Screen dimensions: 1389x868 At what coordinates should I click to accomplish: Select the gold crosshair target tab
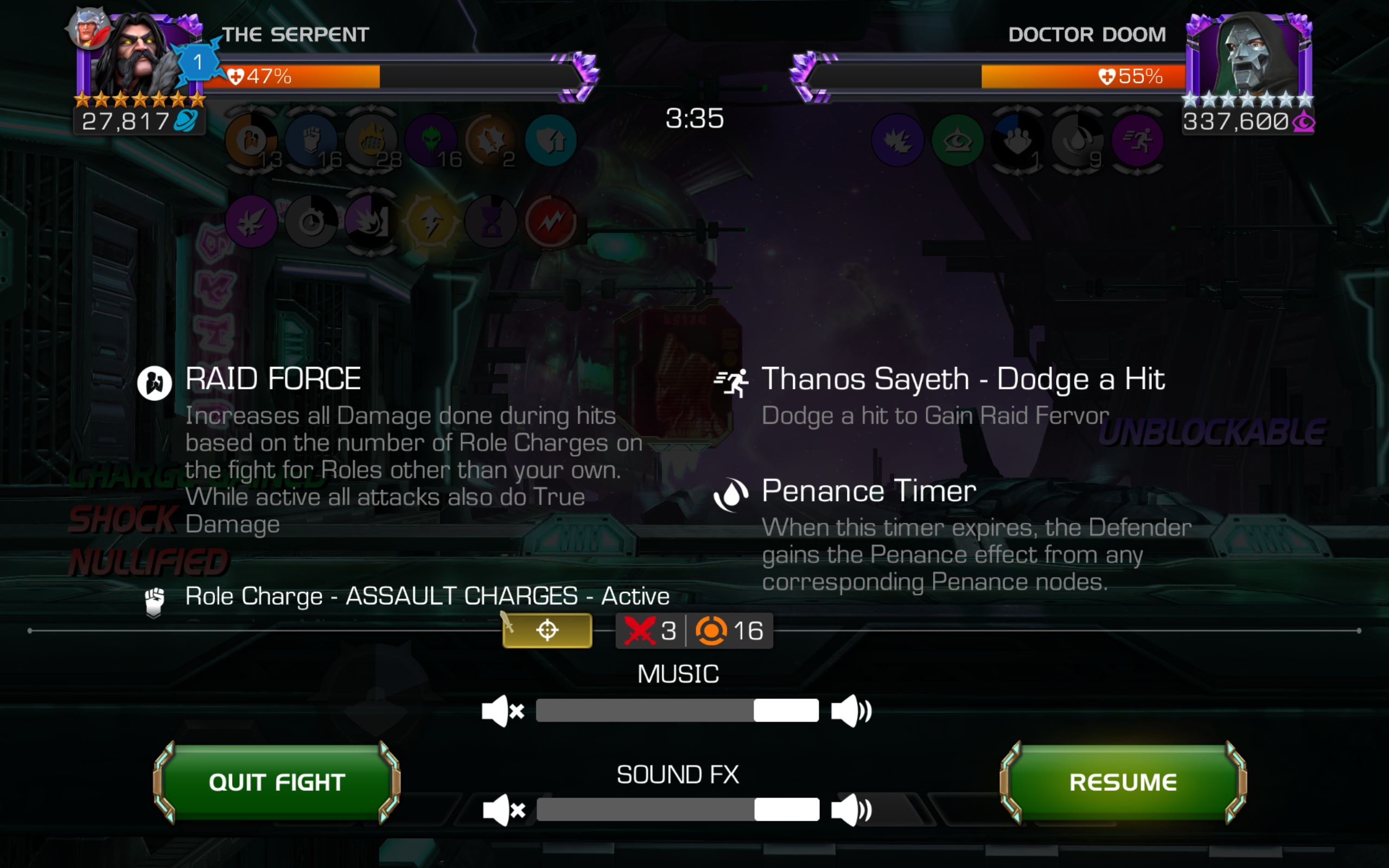pos(547,630)
